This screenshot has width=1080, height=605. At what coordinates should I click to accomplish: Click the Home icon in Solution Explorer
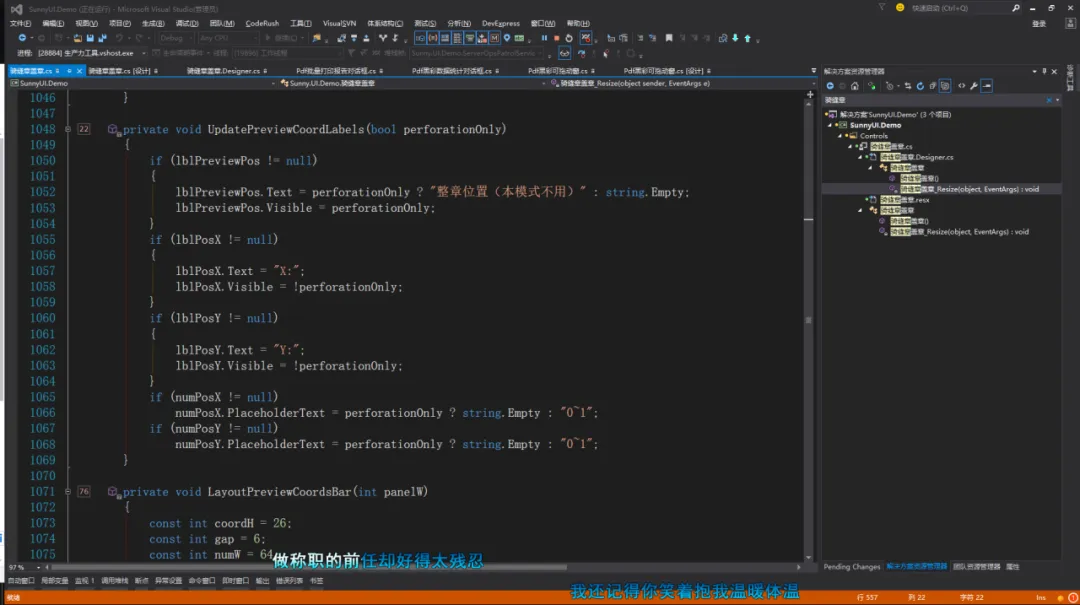855,86
